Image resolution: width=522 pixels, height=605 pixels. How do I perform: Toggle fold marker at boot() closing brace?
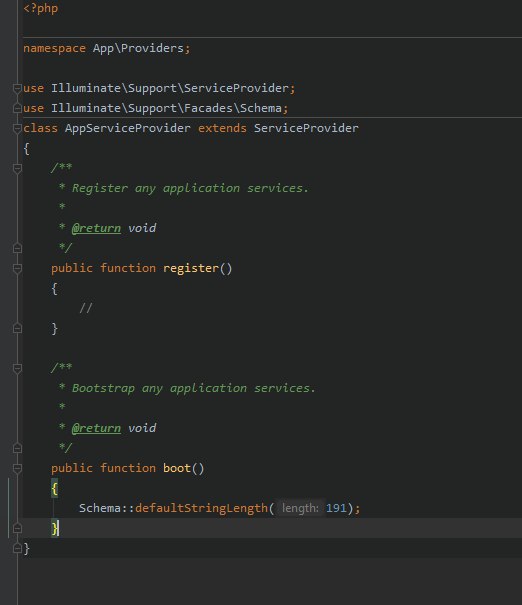[x=17, y=528]
